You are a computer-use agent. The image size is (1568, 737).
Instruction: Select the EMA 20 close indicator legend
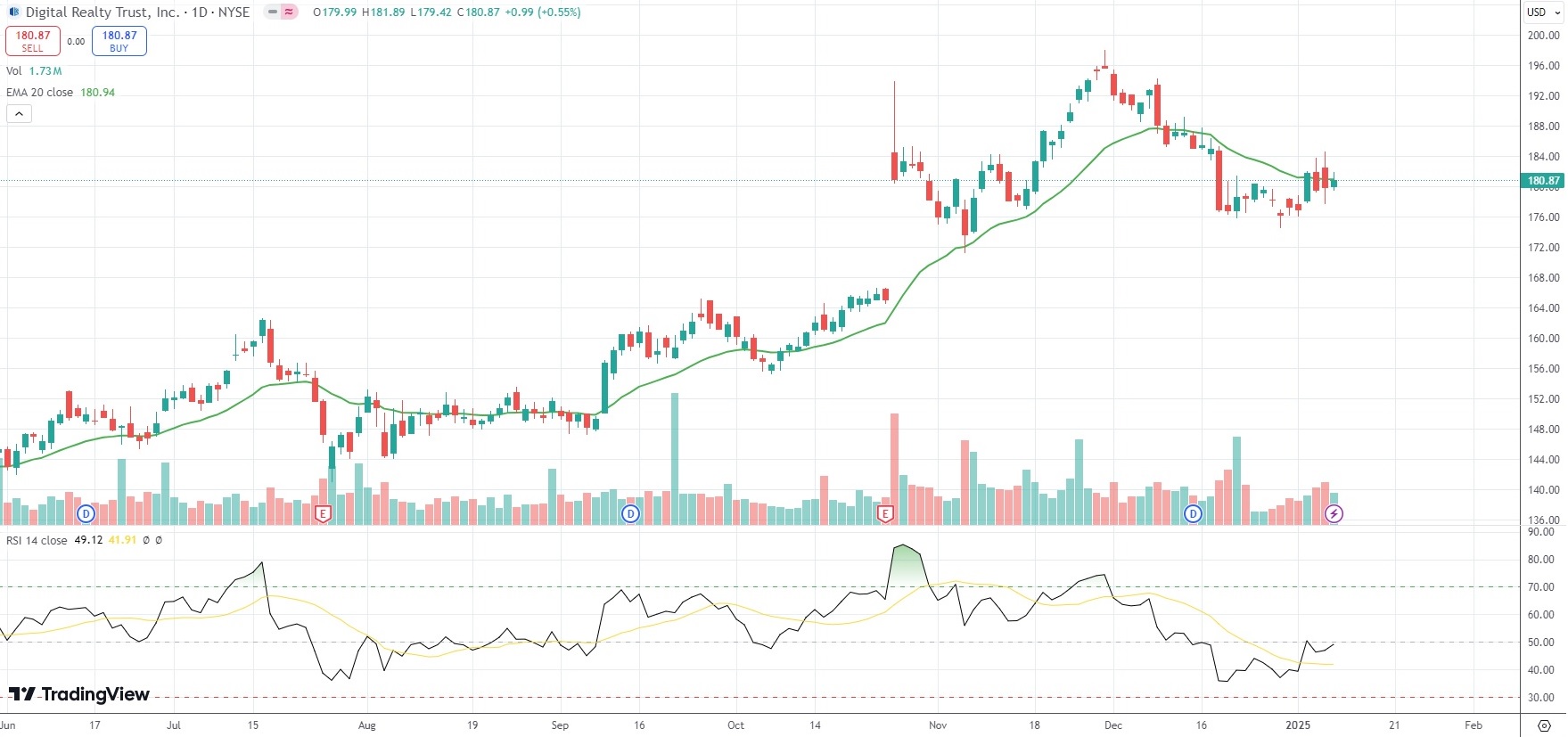pyautogui.click(x=61, y=93)
